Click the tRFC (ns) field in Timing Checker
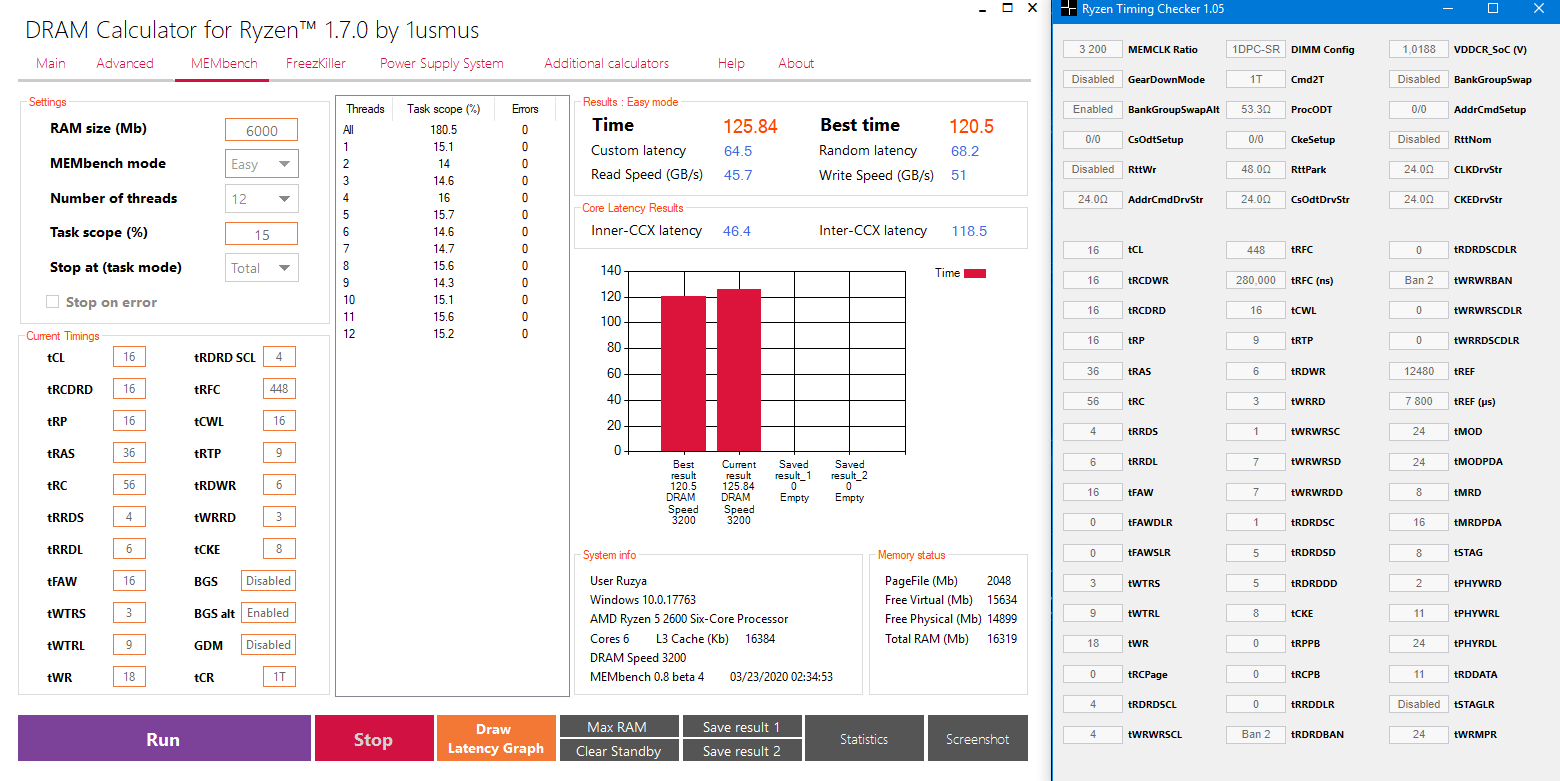 pyautogui.click(x=1256, y=280)
